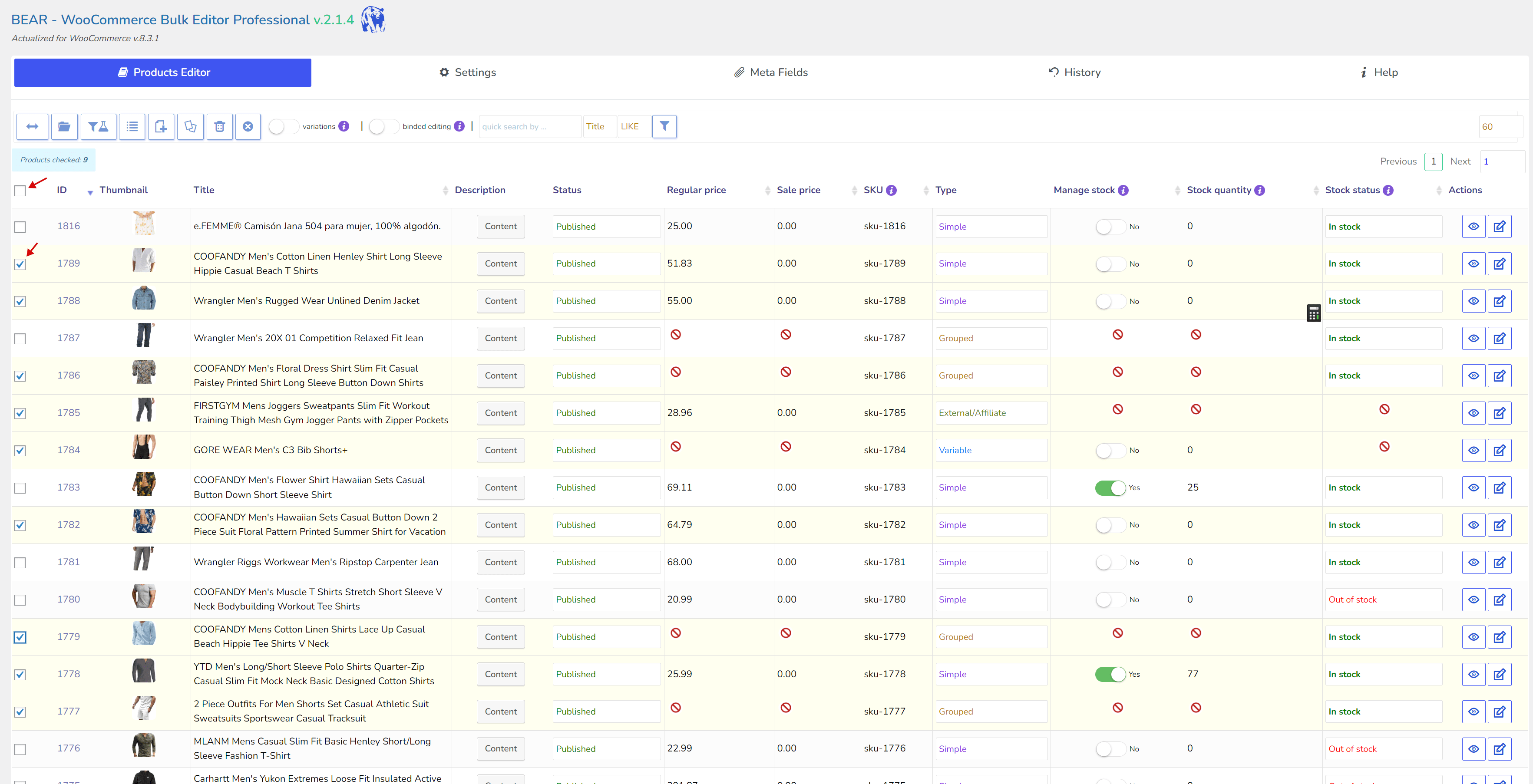Toggle the binded editing switch
Screen dimensions: 1533x784
pos(384,126)
